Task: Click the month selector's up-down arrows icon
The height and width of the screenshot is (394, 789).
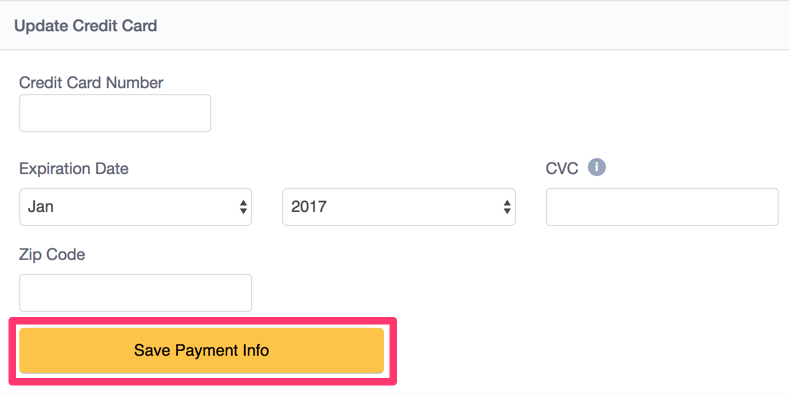Action: click(243, 207)
